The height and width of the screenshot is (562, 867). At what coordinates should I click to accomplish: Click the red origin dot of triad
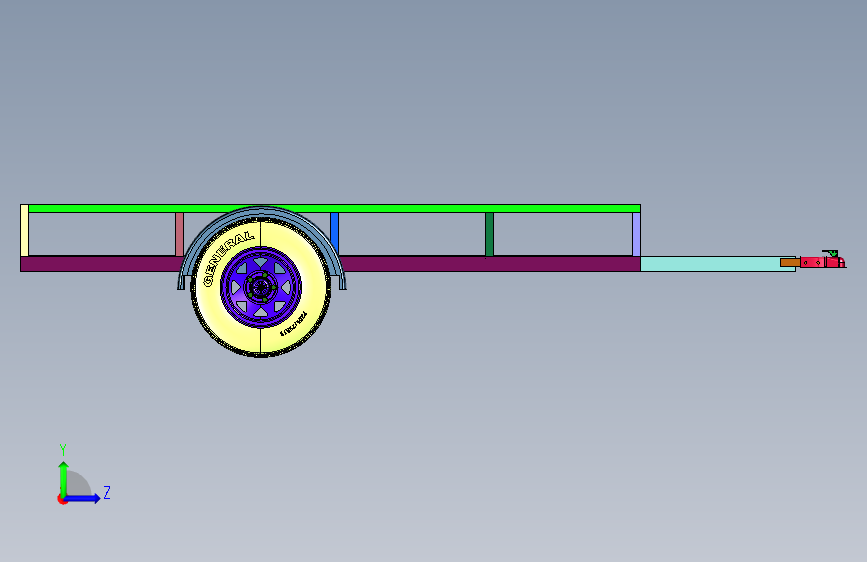coord(62,499)
